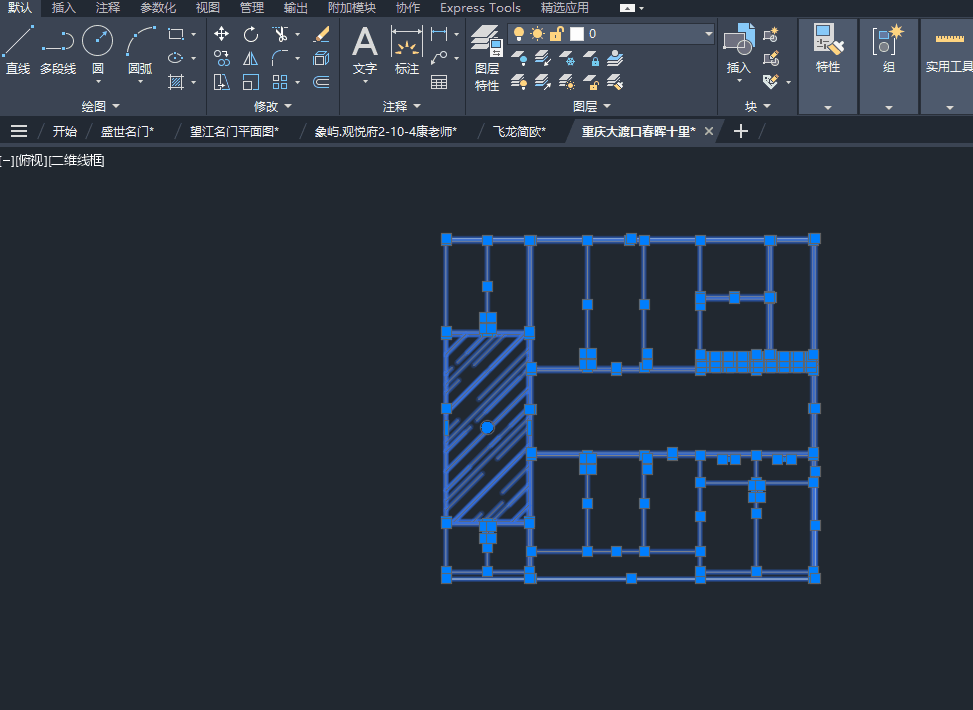This screenshot has height=710, width=973.
Task: Click the Move tool icon
Action: click(222, 34)
